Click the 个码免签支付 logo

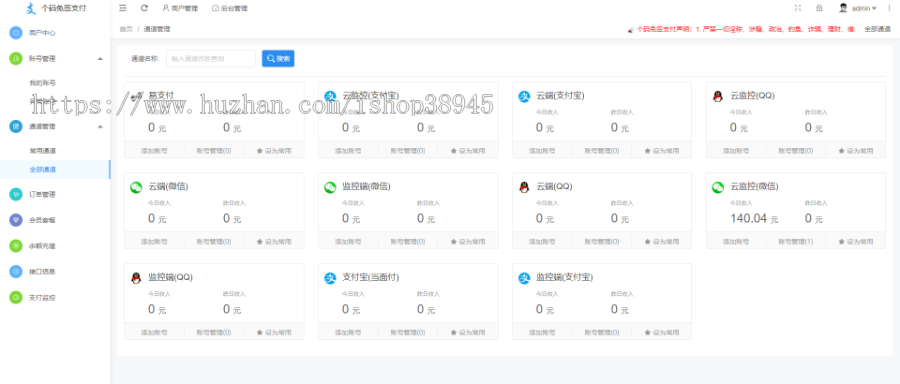pos(56,8)
